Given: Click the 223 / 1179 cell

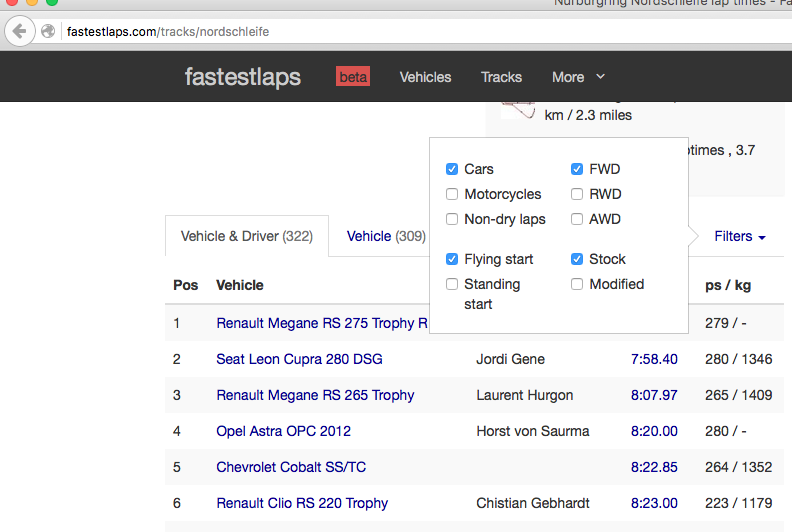Looking at the screenshot, I should 738,503.
